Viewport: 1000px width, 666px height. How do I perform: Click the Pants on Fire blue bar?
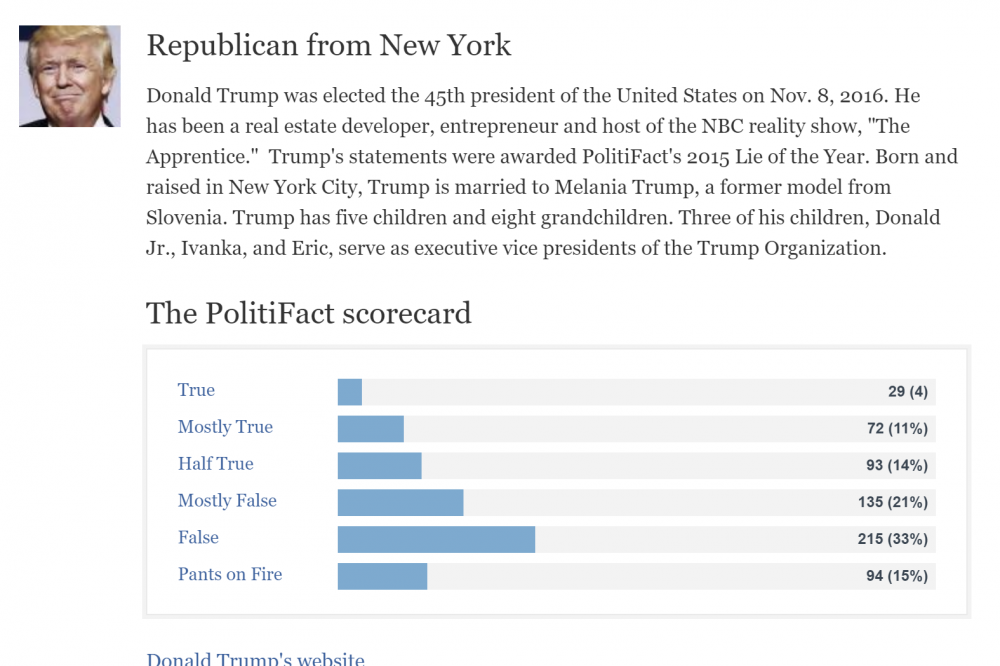pos(383,577)
